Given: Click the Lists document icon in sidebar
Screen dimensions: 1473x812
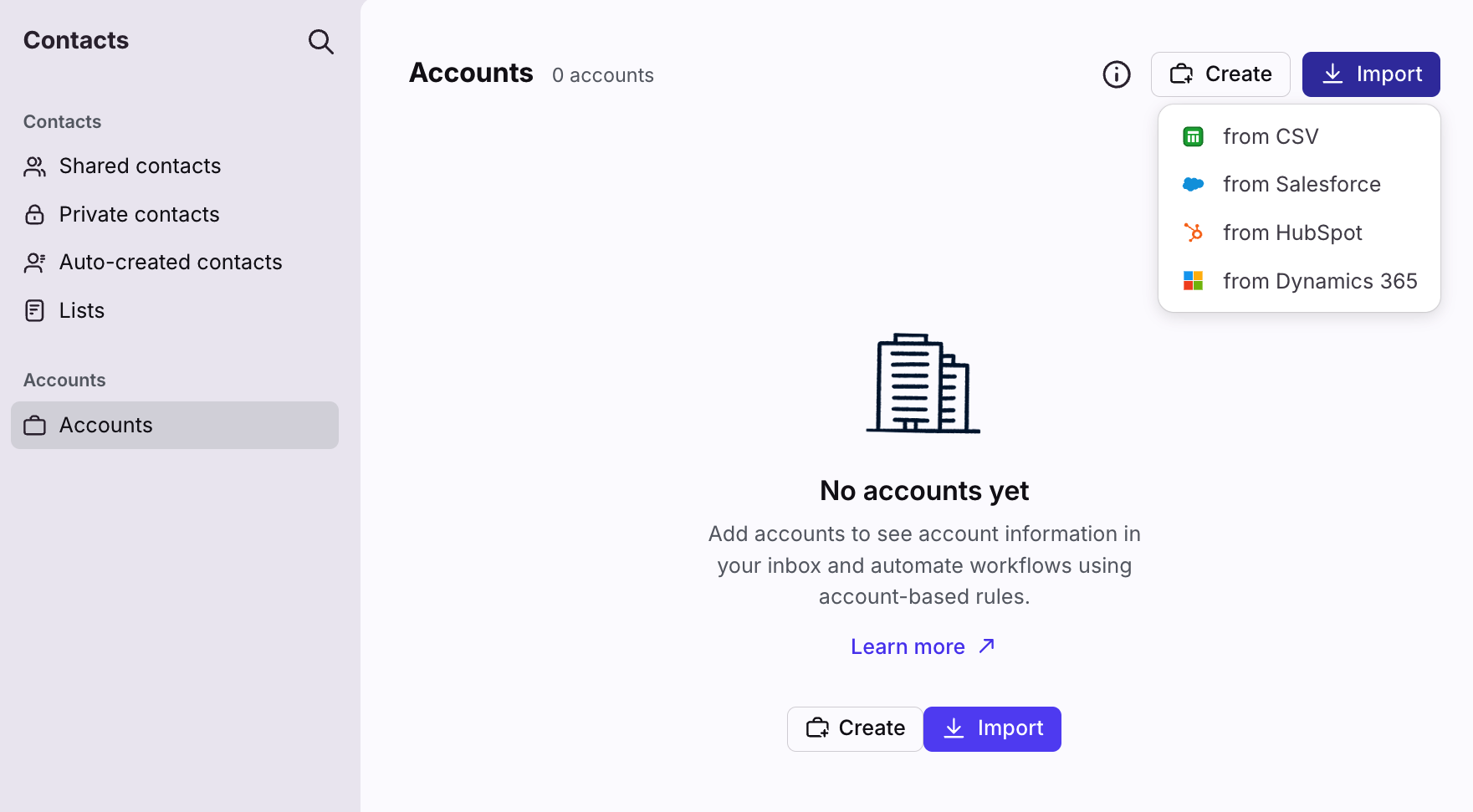Looking at the screenshot, I should click(x=34, y=311).
